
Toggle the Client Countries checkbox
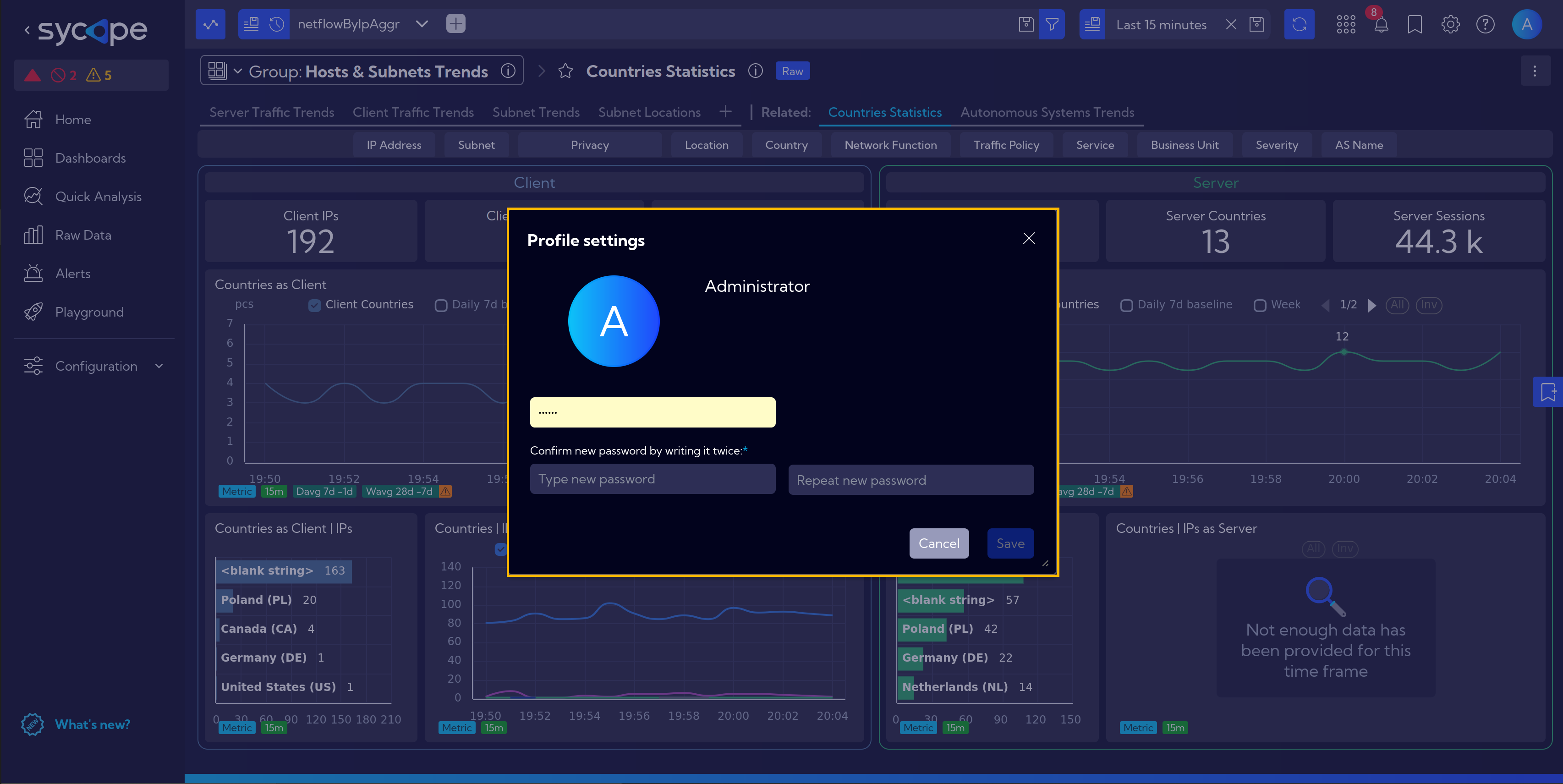coord(314,305)
